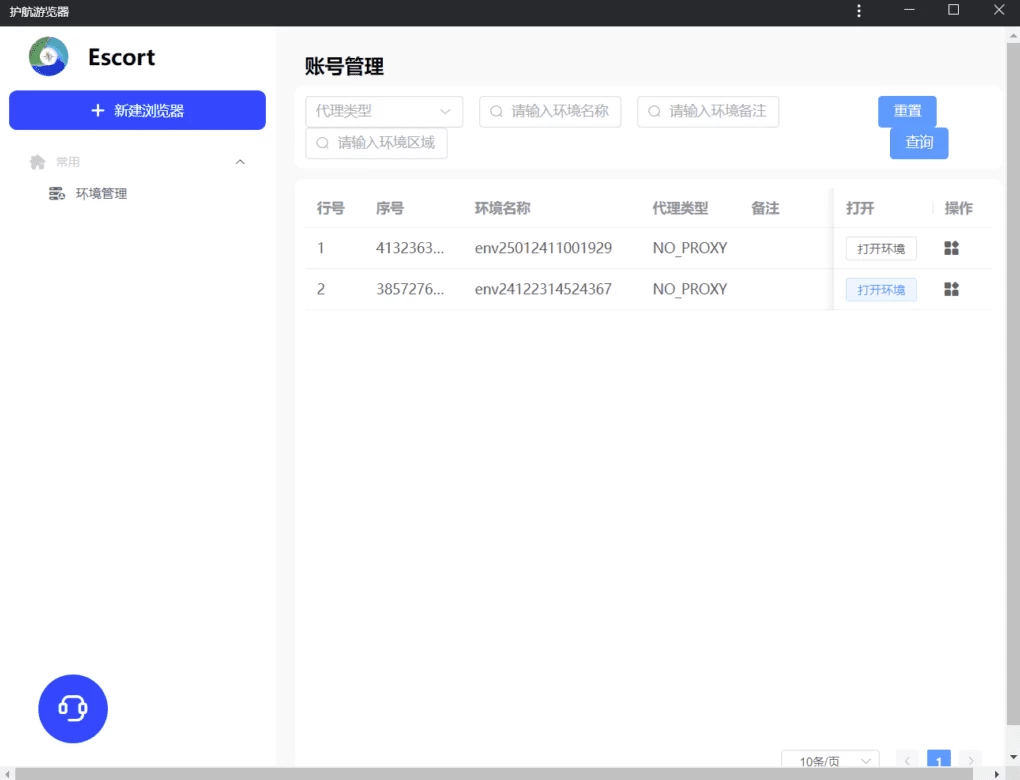
Task: Expand the 代理类型 dropdown
Action: (384, 111)
